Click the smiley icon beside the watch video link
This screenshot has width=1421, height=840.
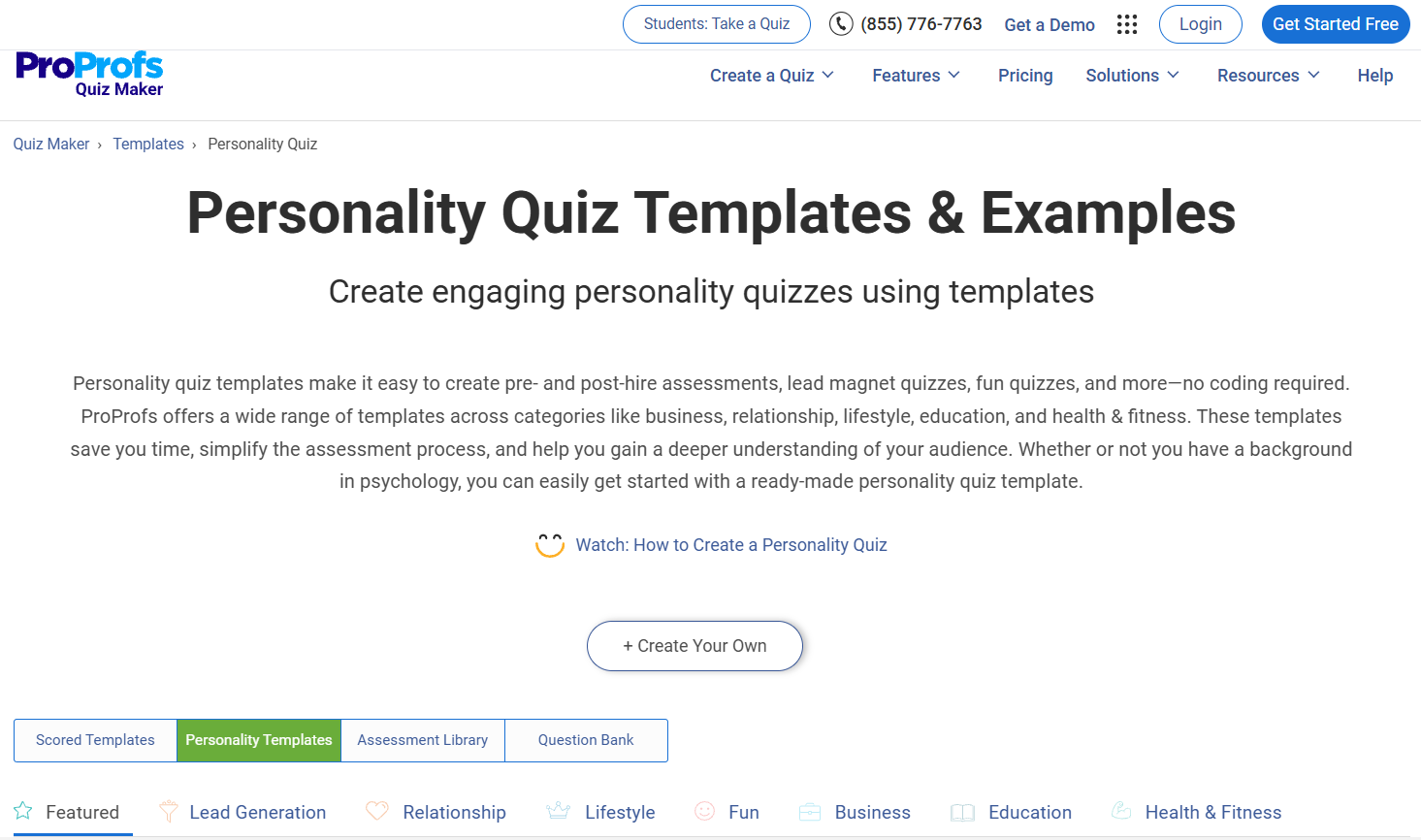(x=550, y=544)
